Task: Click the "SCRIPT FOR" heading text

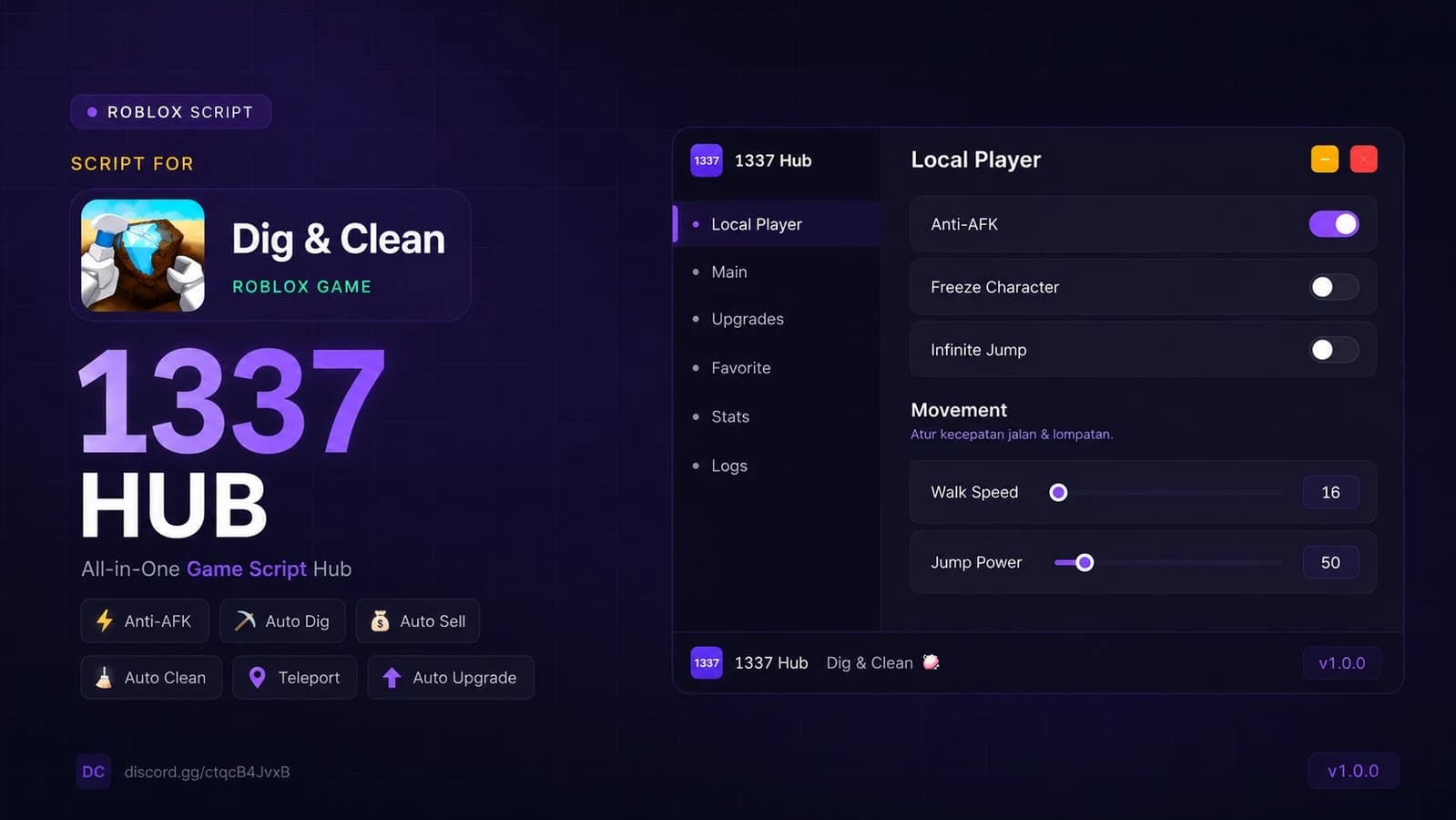Action: (132, 164)
